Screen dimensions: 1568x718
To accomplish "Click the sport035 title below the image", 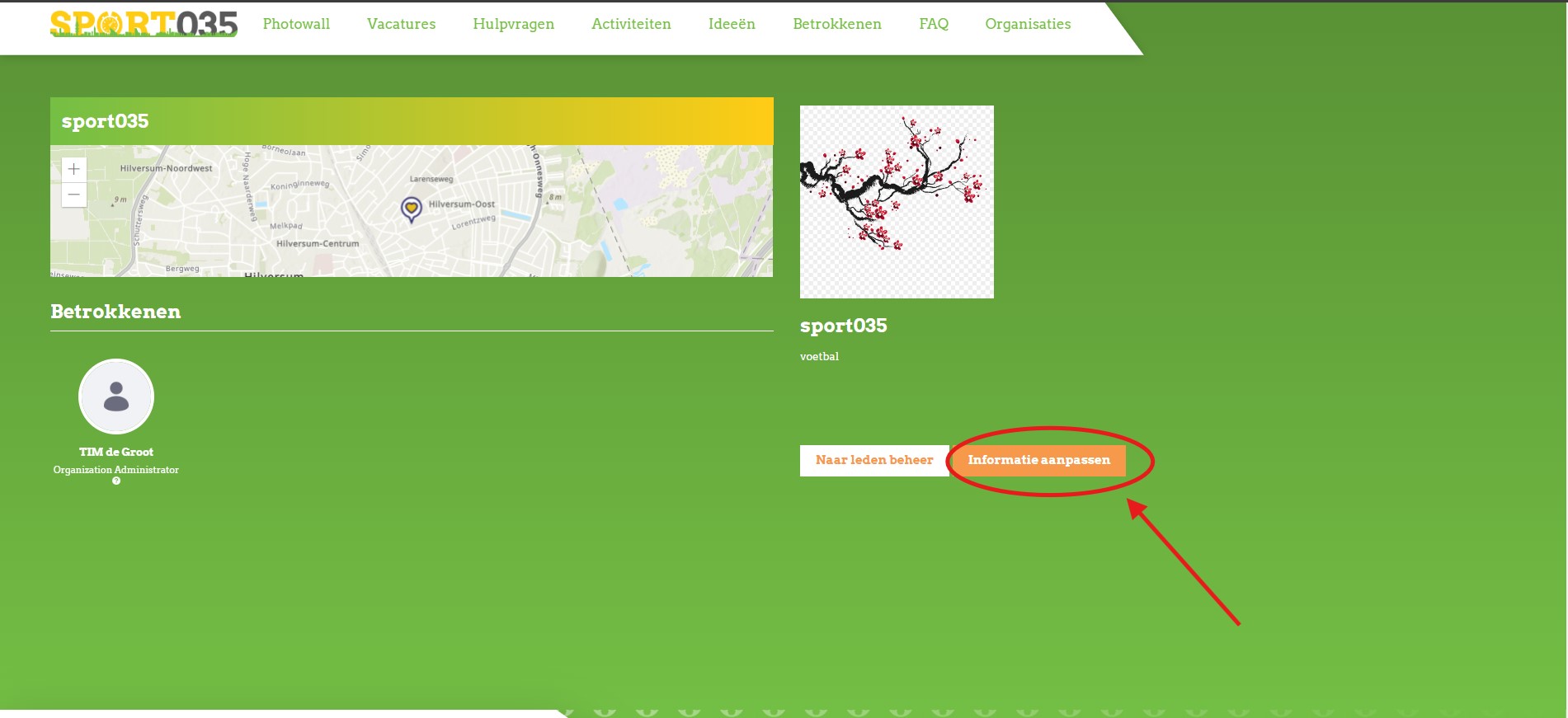I will pyautogui.click(x=843, y=326).
